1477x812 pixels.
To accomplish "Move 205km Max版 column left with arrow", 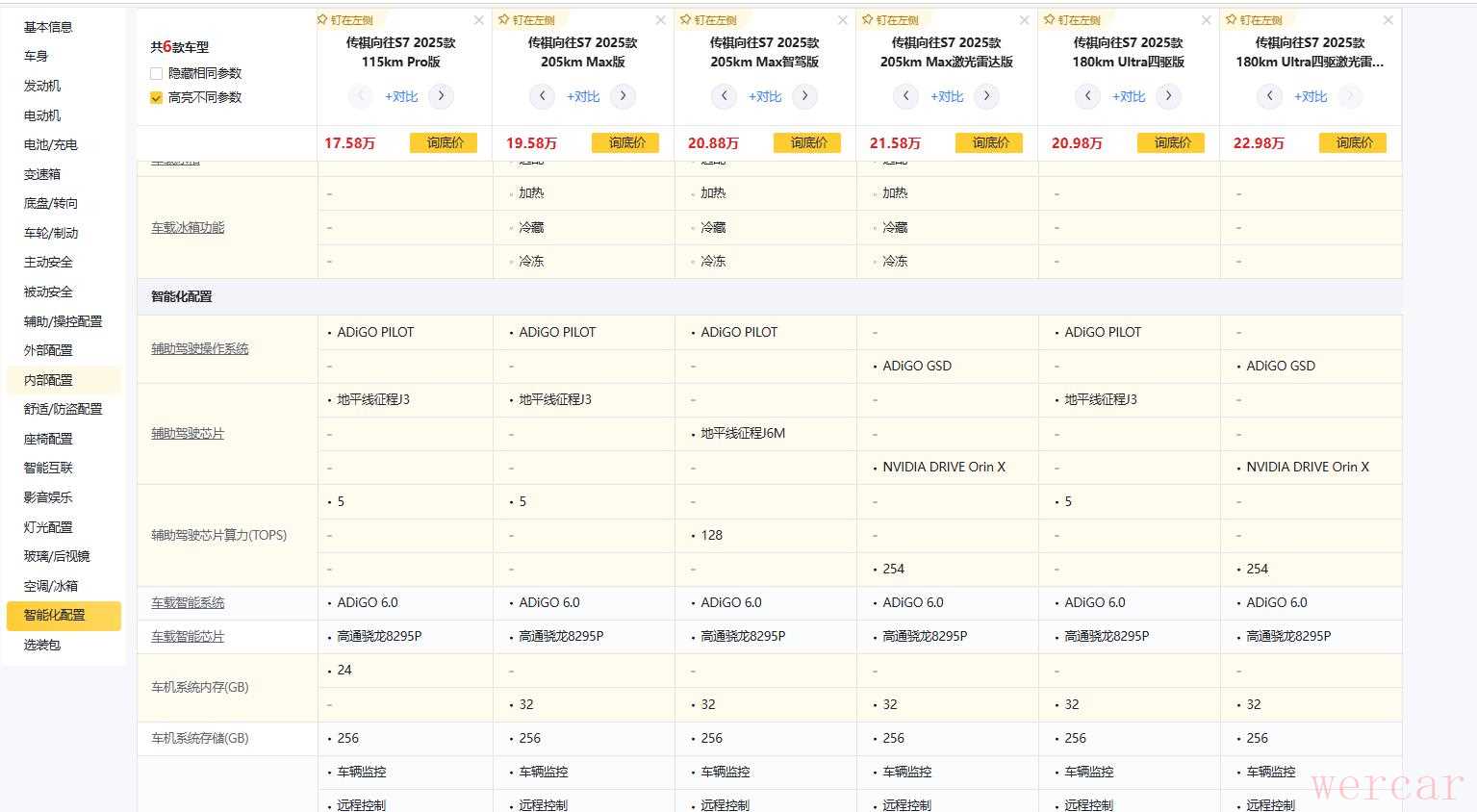I will tap(542, 96).
